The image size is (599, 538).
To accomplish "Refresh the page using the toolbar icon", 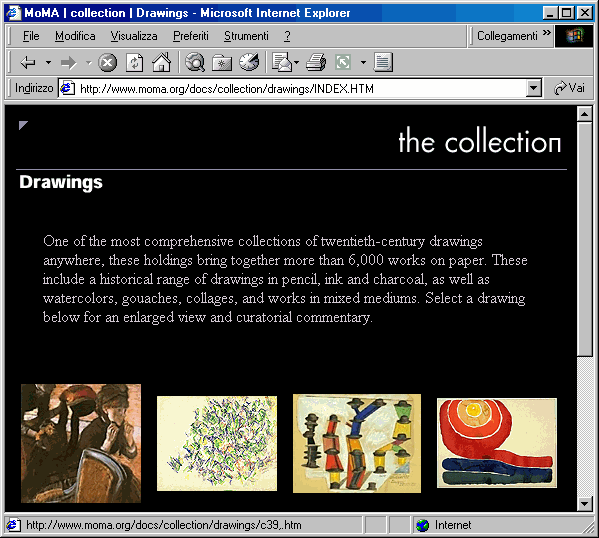I will tap(134, 62).
